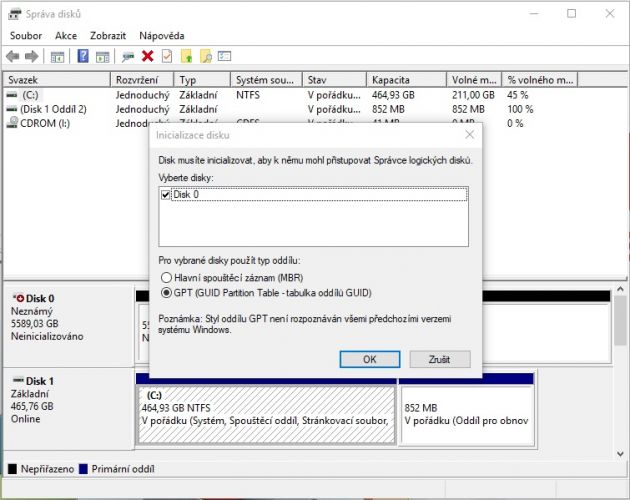The height and width of the screenshot is (500, 630).
Task: Open the blue Help question-mark icon
Action: click(83, 56)
